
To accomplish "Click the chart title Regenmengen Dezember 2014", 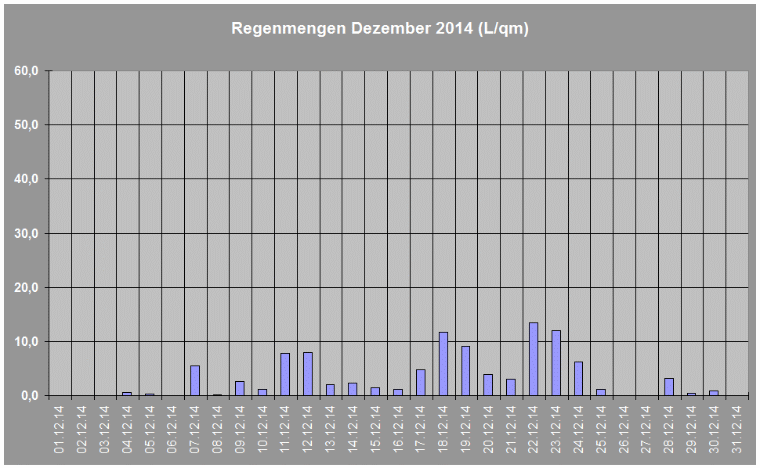I will pyautogui.click(x=380, y=29).
